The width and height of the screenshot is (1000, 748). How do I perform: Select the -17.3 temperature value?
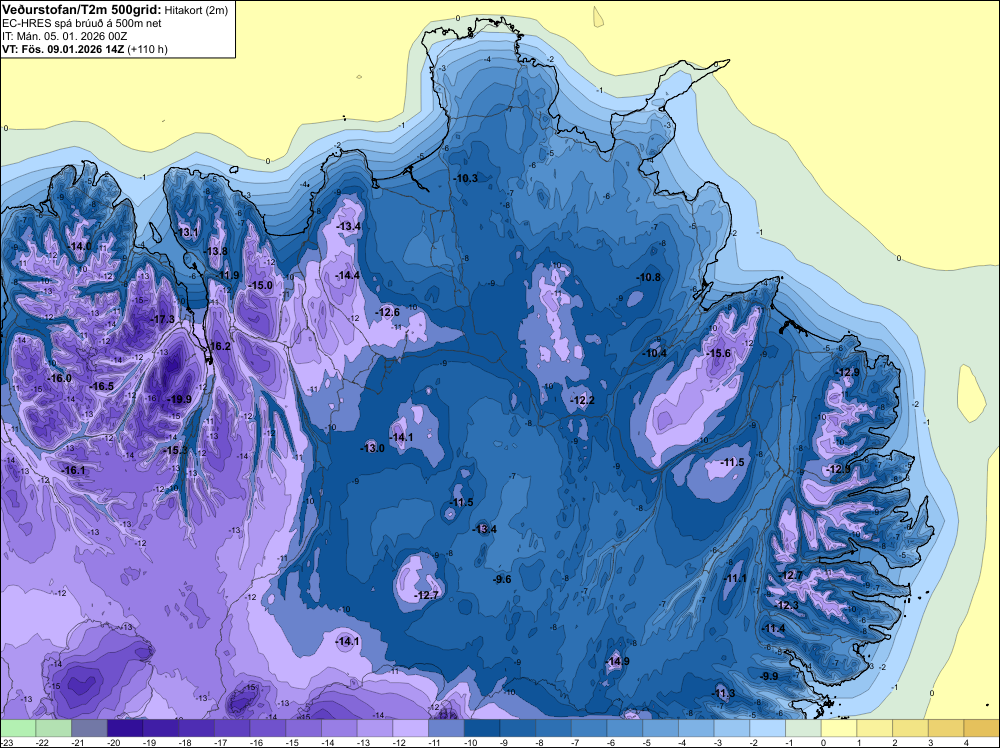pyautogui.click(x=163, y=319)
